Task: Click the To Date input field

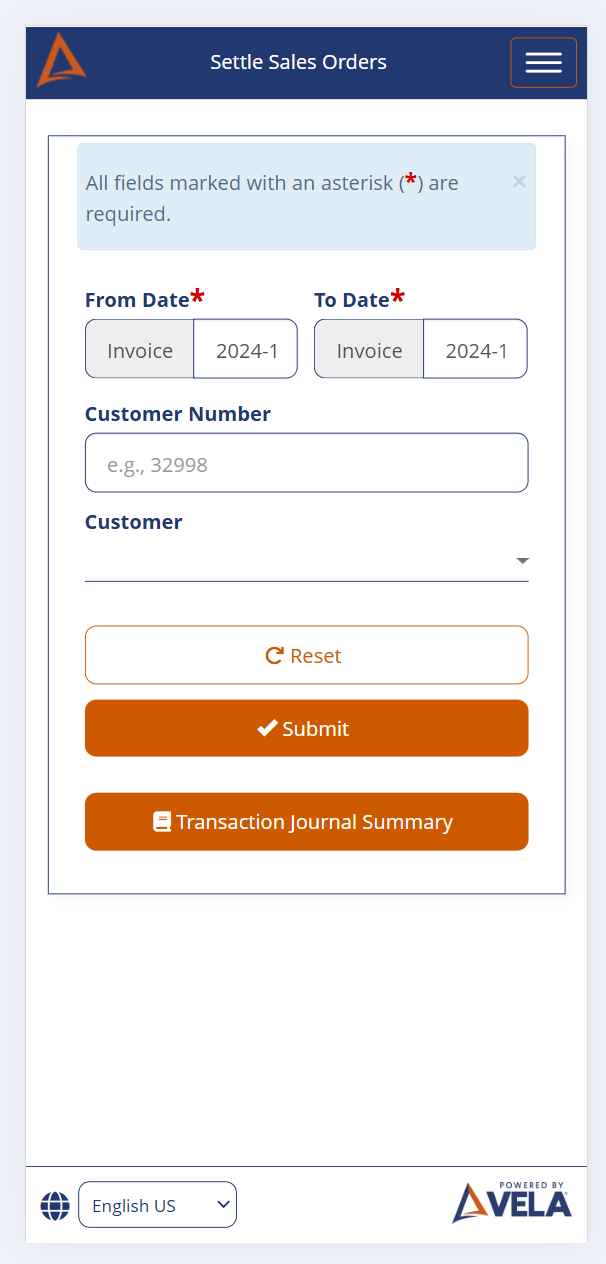Action: click(x=475, y=350)
